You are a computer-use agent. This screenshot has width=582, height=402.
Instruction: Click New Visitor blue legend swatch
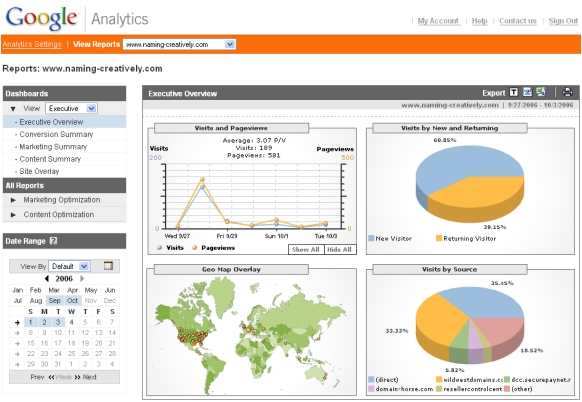[371, 238]
